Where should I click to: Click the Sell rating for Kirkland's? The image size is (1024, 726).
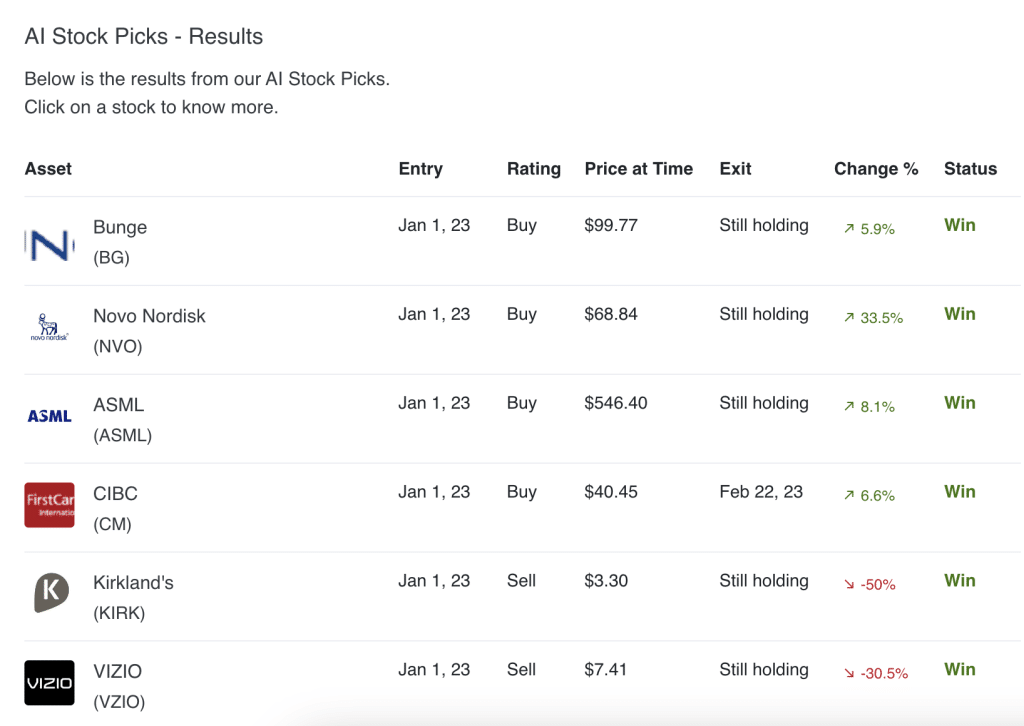tap(521, 581)
